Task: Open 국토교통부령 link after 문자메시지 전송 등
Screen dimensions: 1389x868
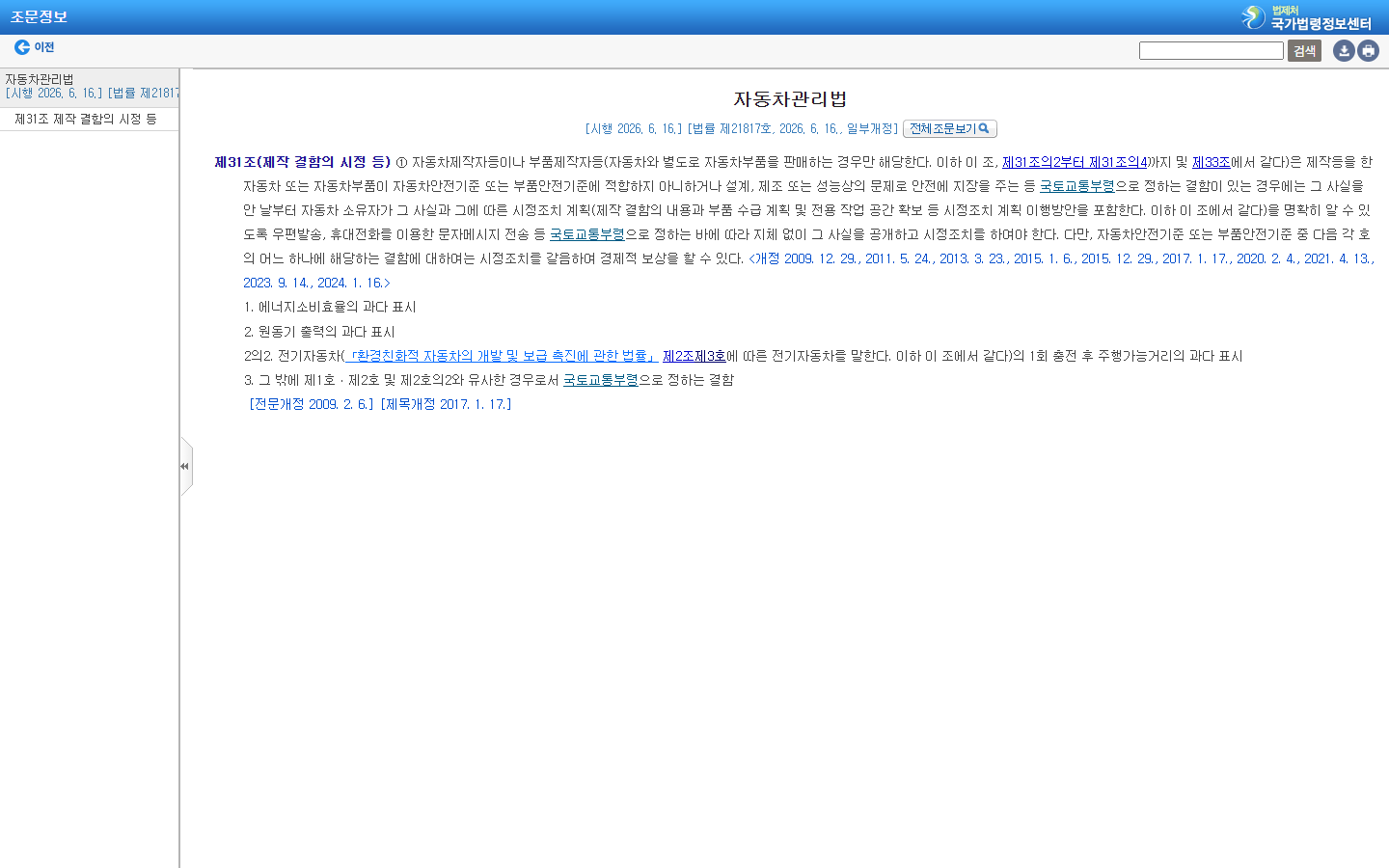Action: (x=587, y=234)
